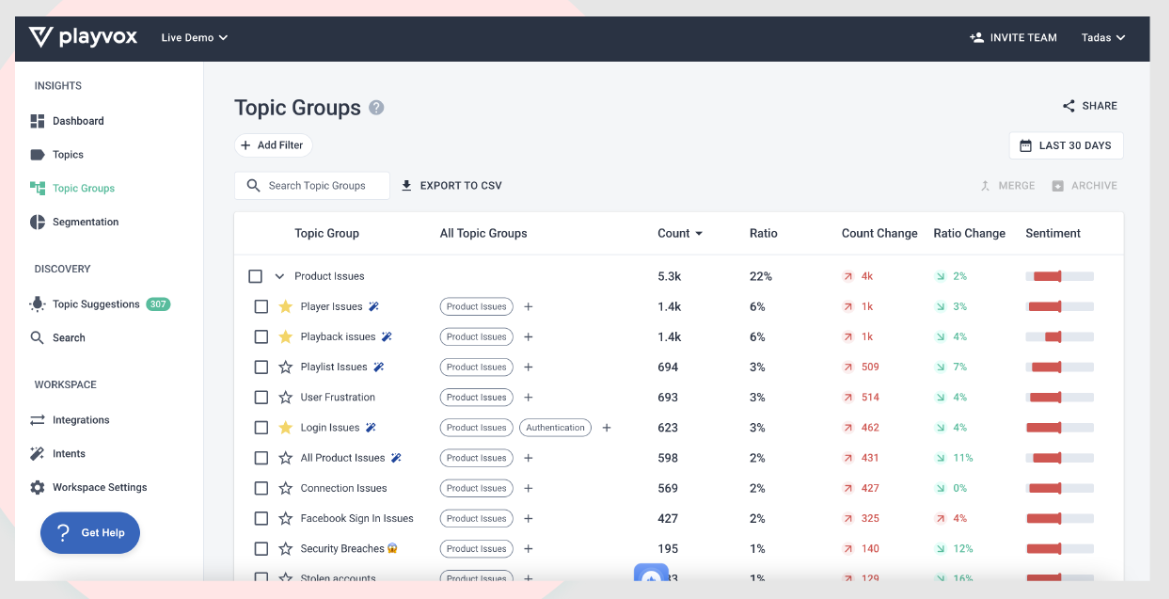Open Search under Discovery

pos(57,338)
